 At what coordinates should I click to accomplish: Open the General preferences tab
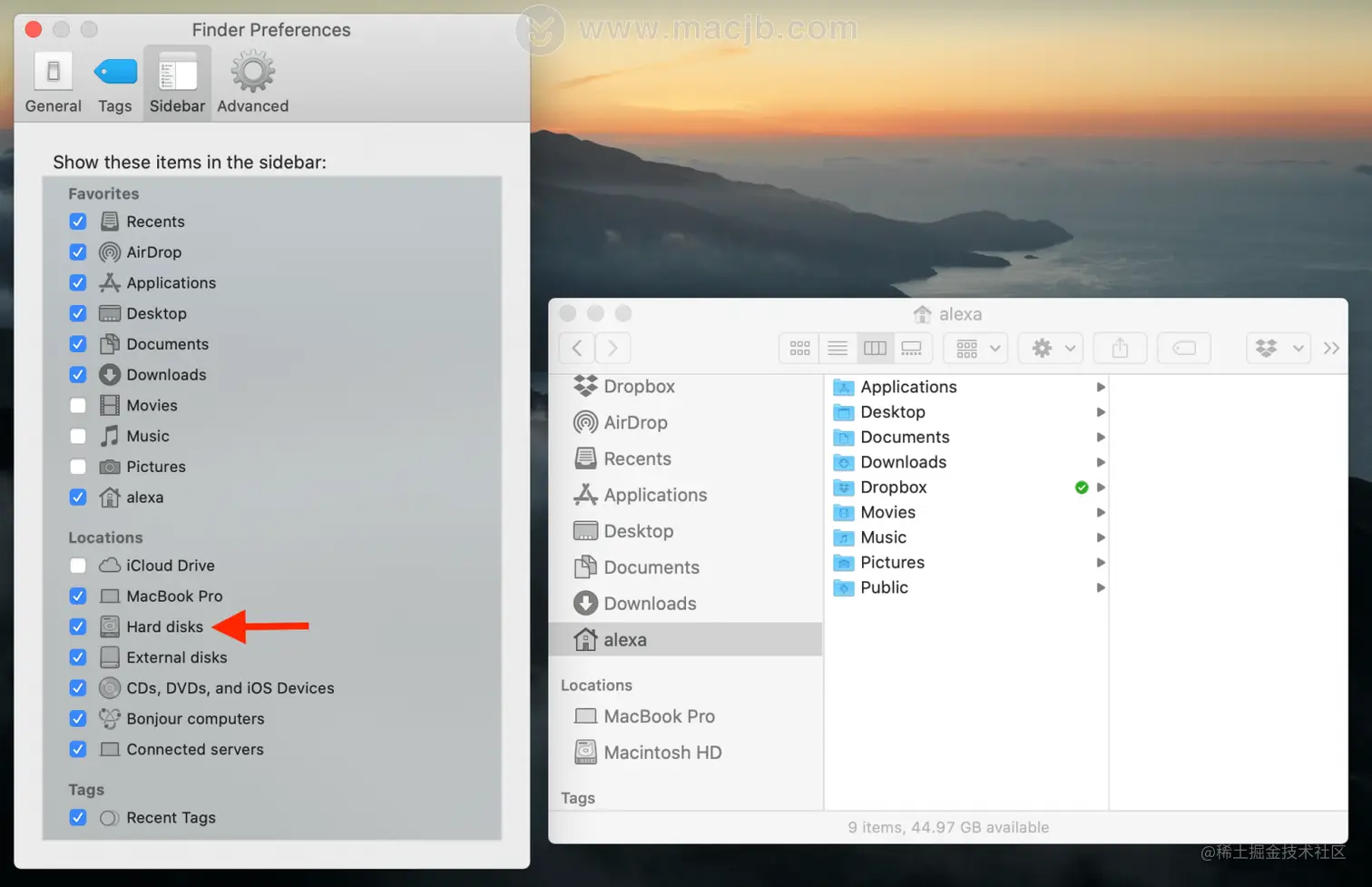53,83
